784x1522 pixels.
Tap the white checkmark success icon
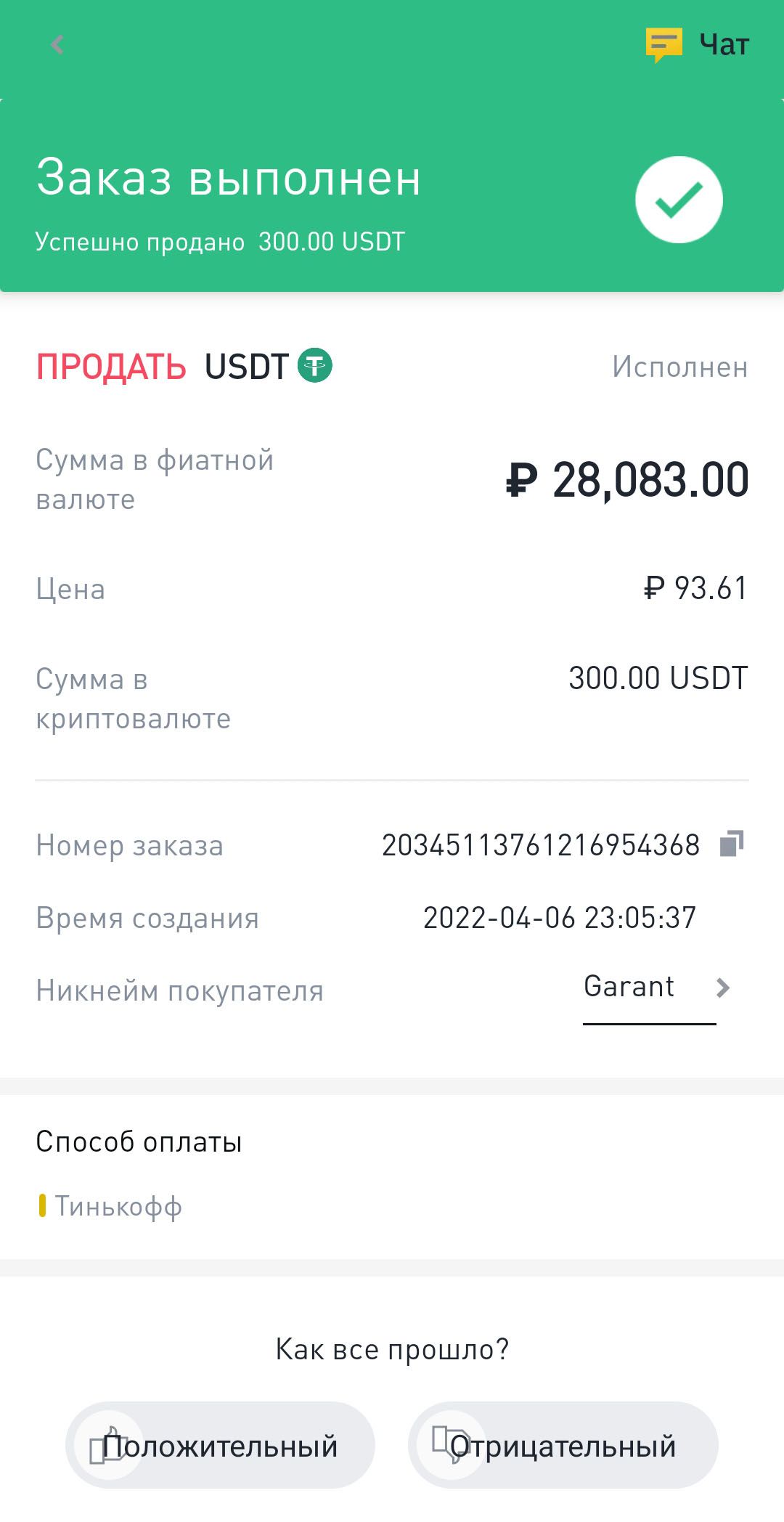click(x=679, y=200)
